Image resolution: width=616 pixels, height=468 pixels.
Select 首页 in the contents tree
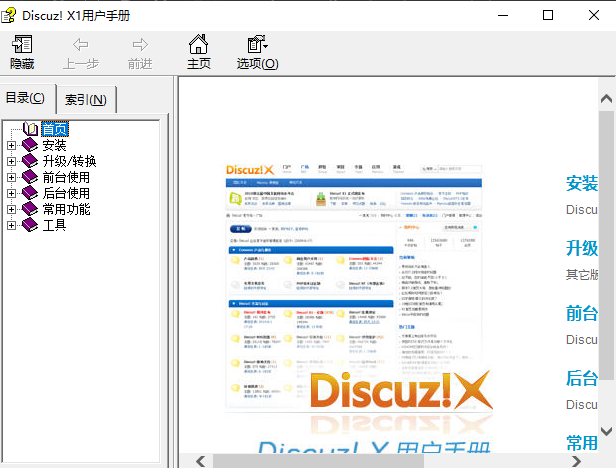[55, 129]
